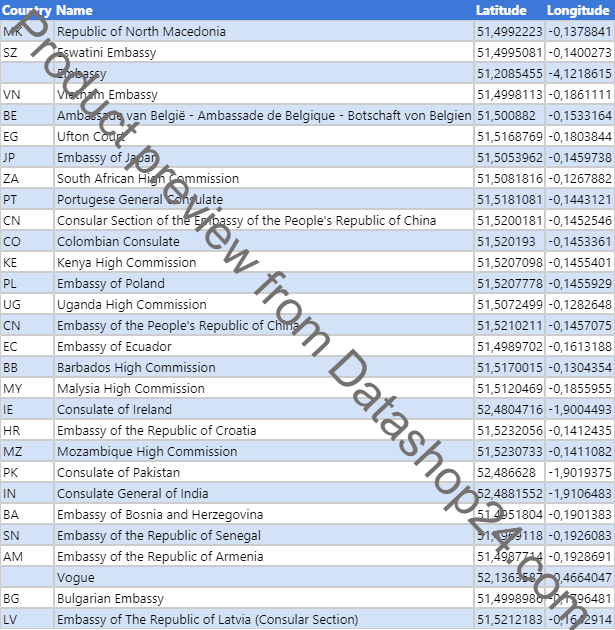Click the 'ZA' country code cell
615x630 pixels.
(27, 178)
